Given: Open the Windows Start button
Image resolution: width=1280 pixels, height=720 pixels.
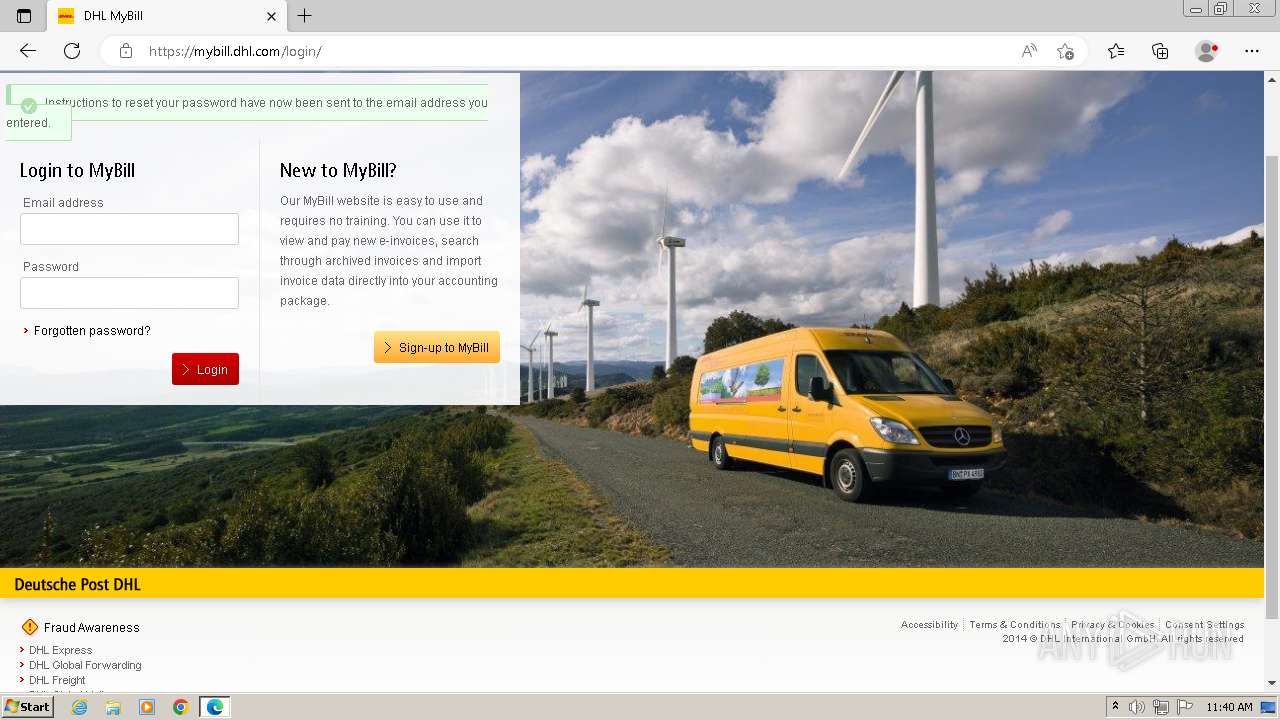Looking at the screenshot, I should coord(27,707).
